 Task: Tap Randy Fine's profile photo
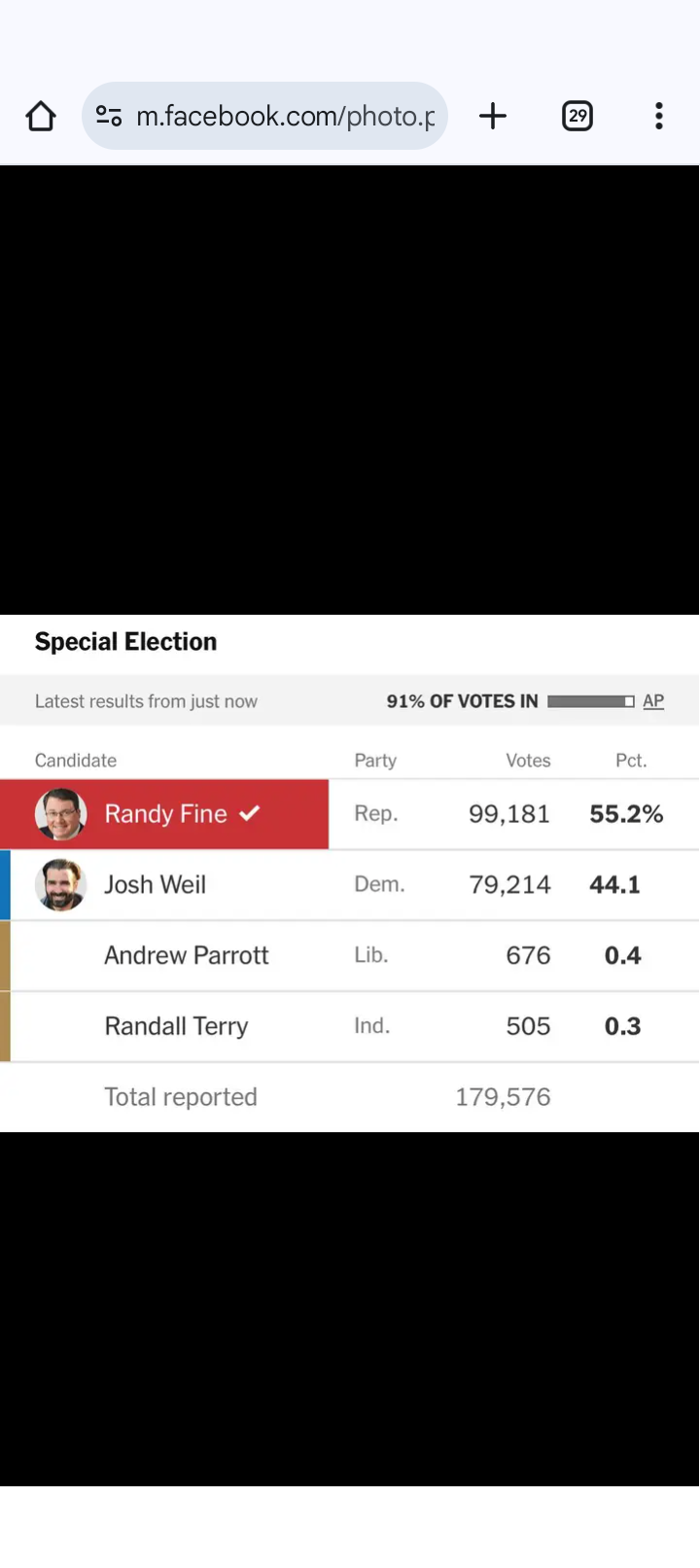pos(60,814)
